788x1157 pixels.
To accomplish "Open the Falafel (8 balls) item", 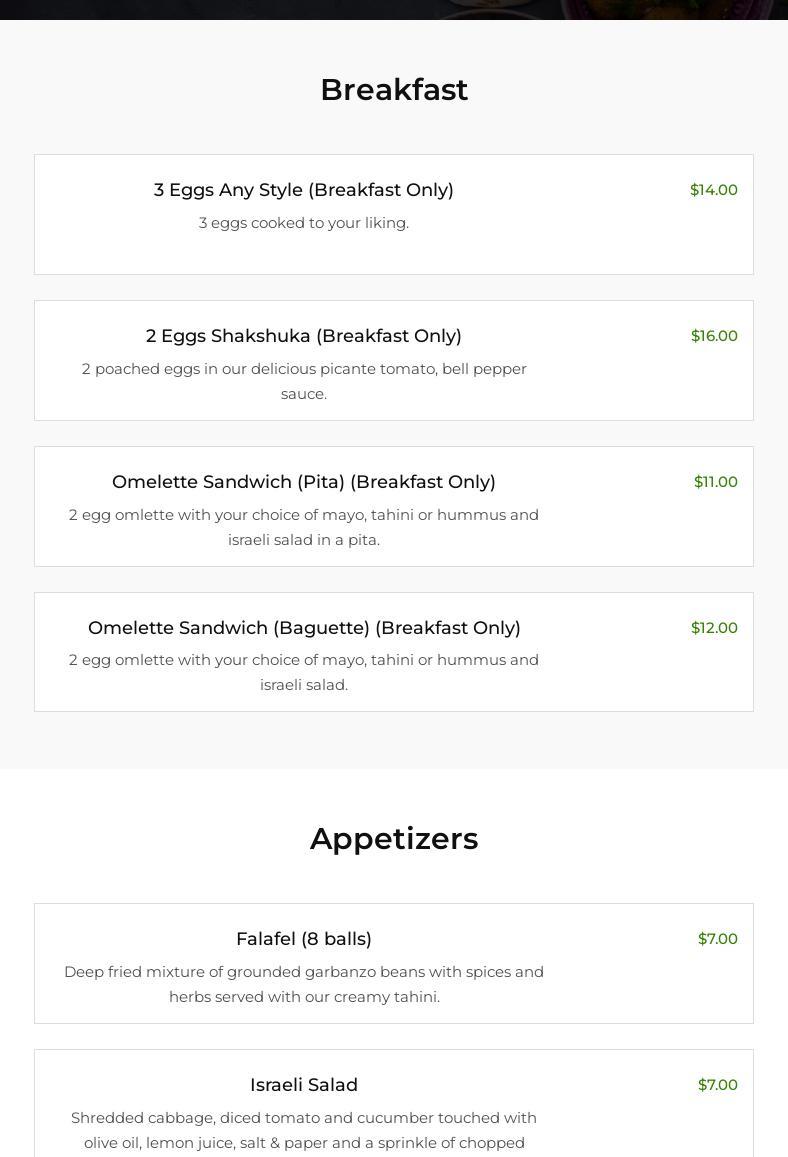I will point(304,939).
